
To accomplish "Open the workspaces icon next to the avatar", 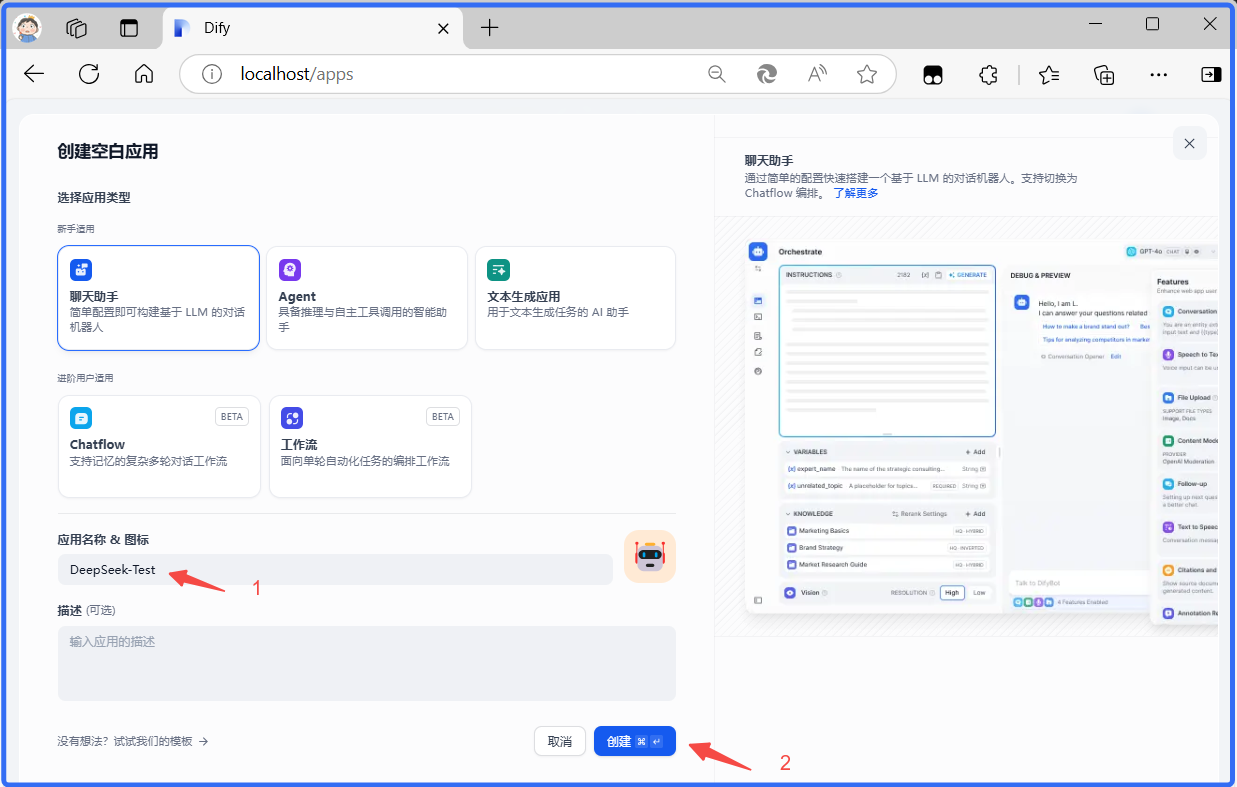I will 77,28.
